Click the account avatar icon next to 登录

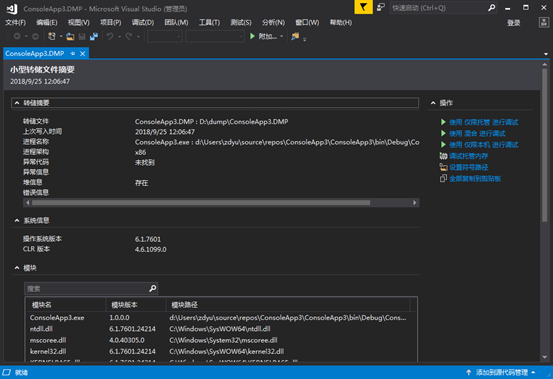[543, 23]
